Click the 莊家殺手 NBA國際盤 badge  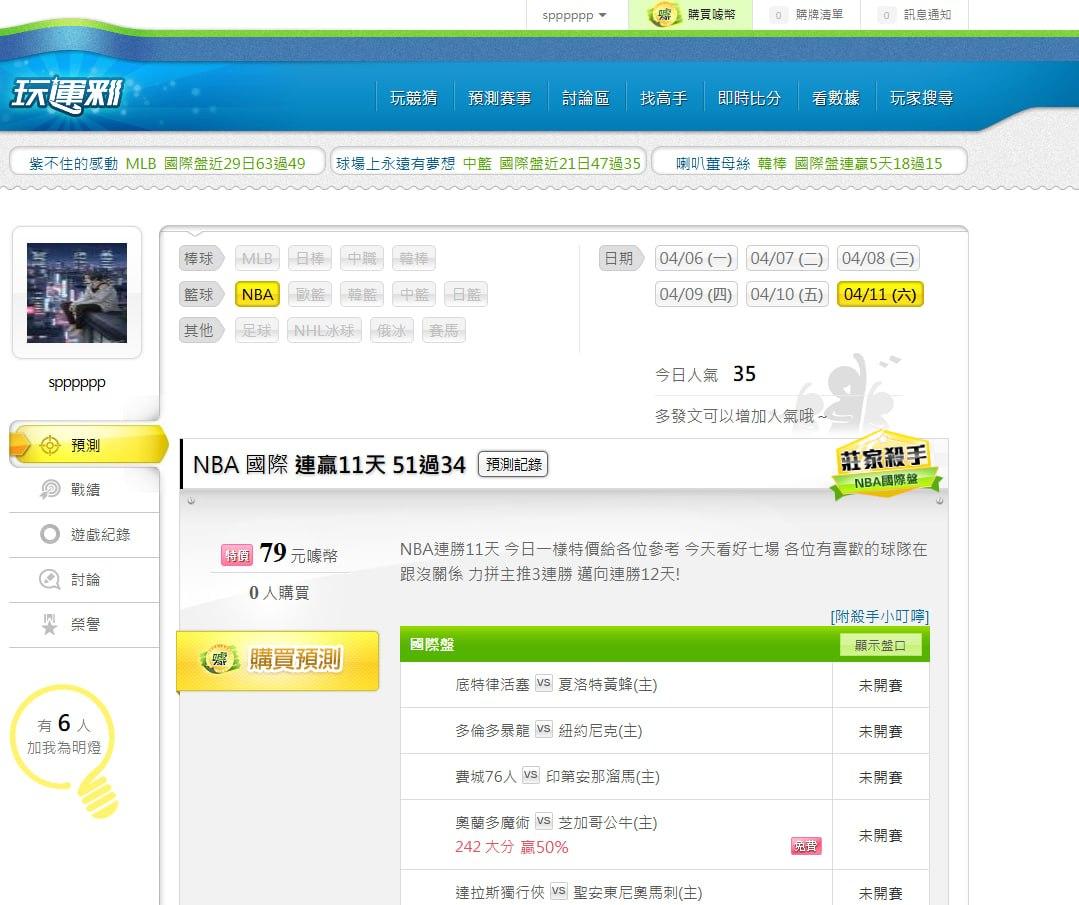(x=886, y=465)
